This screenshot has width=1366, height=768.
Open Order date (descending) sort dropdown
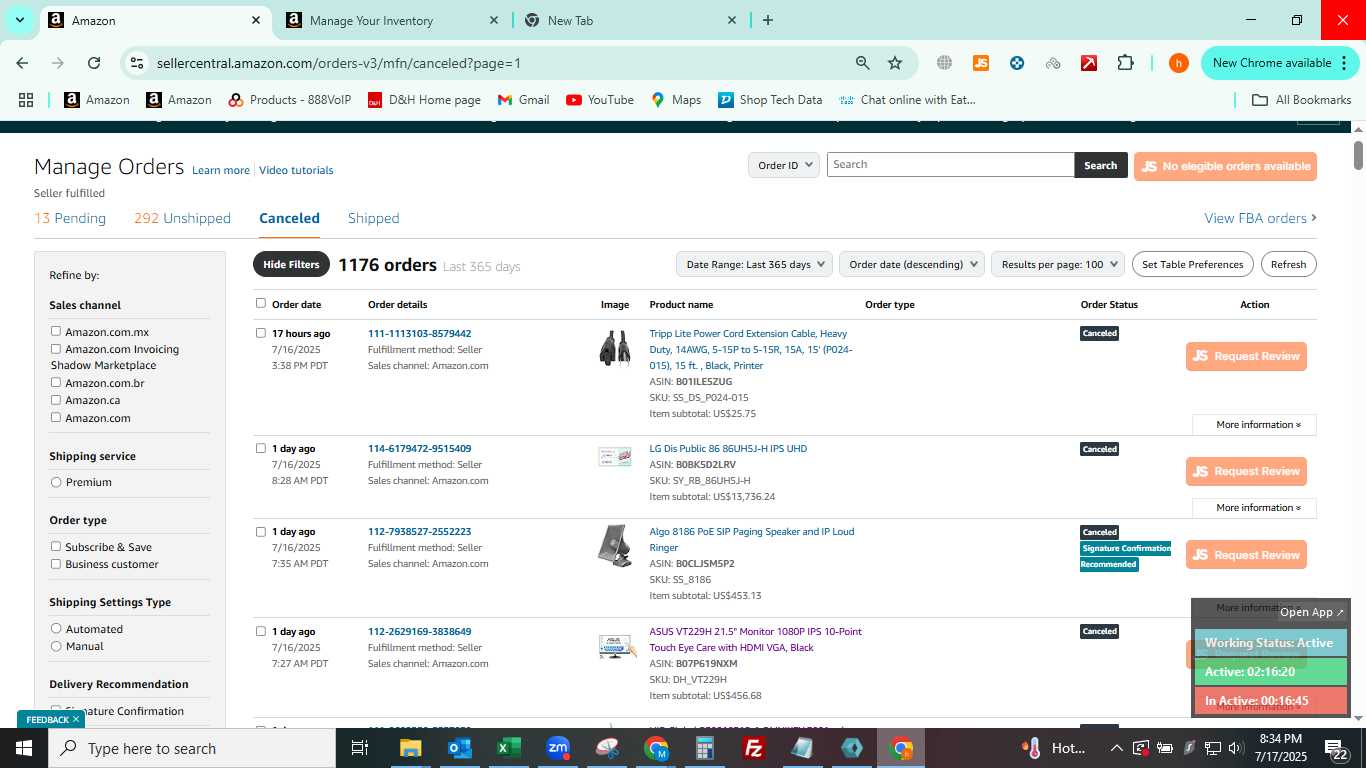[x=912, y=264]
